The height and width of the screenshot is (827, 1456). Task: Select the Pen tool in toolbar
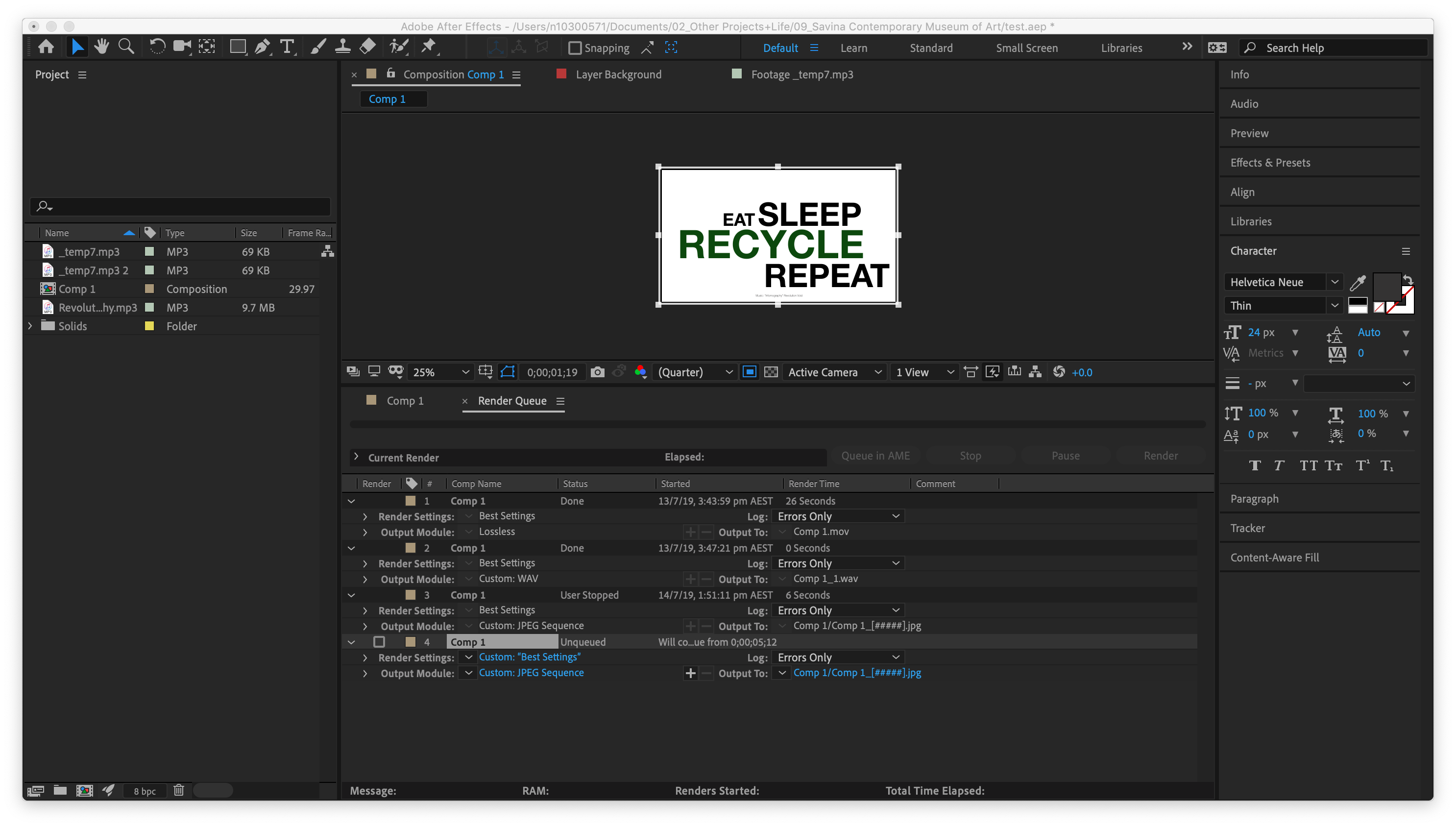click(x=263, y=47)
